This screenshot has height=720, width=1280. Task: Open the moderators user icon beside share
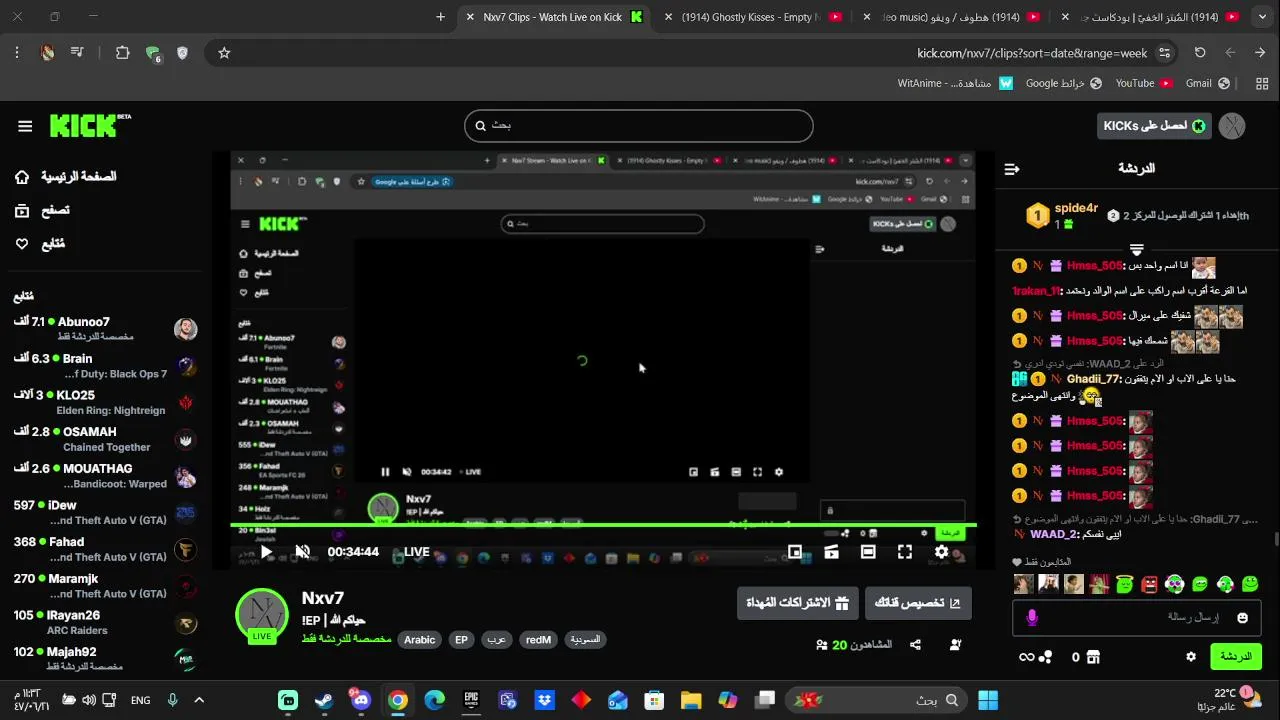pos(955,645)
